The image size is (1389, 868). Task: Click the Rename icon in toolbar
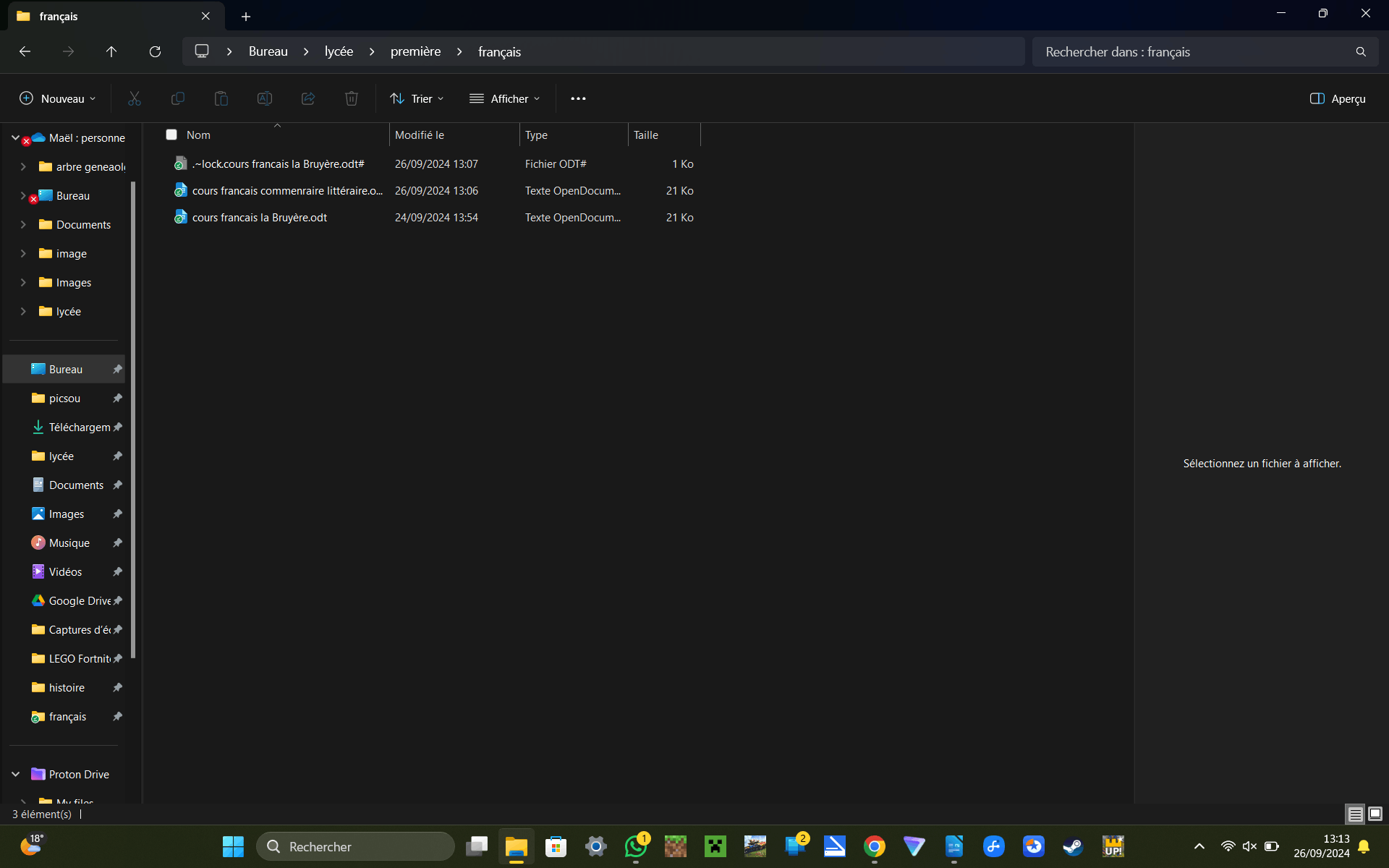(x=265, y=98)
